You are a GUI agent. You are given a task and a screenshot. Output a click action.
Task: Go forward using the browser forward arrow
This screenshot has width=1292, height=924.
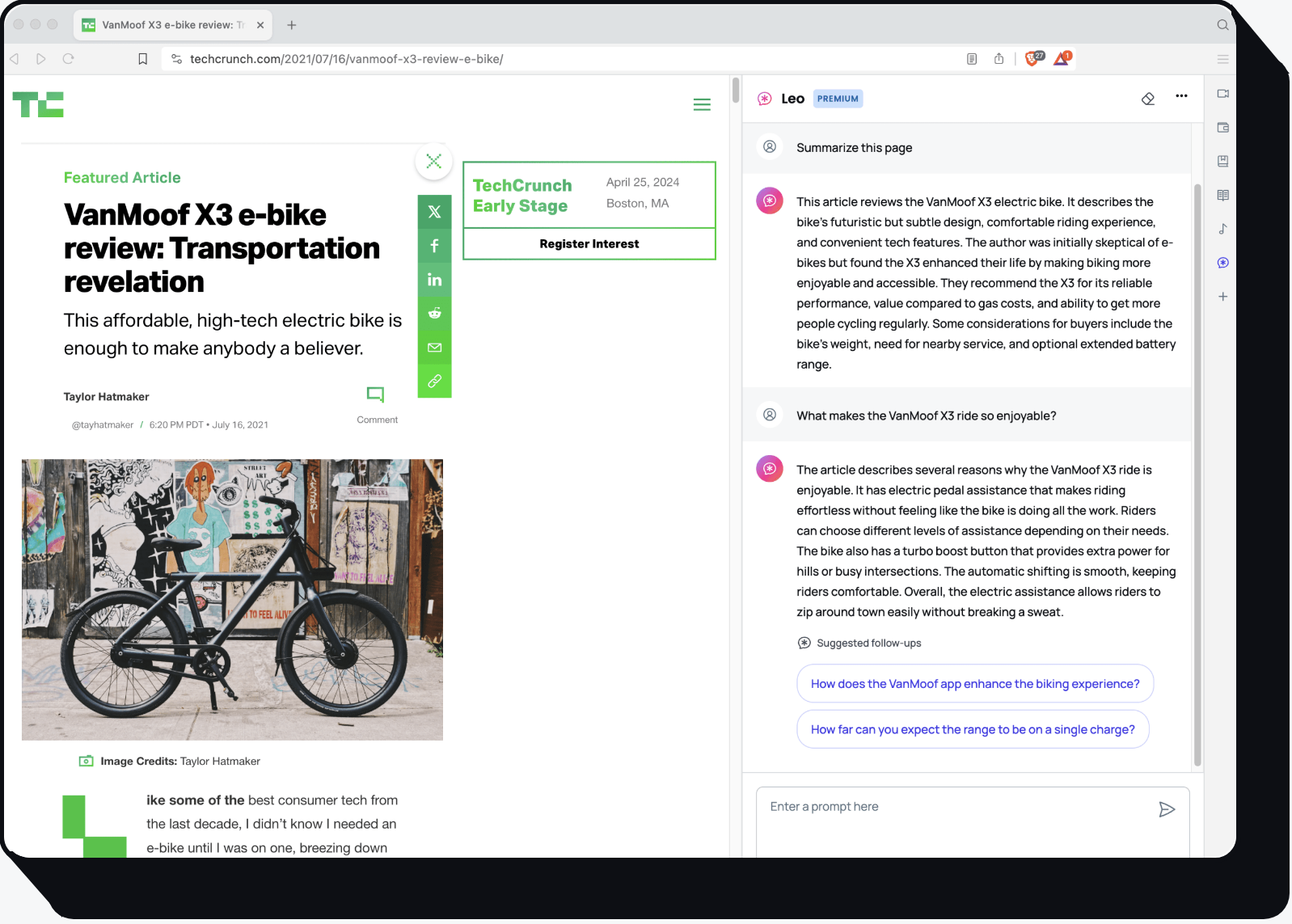[41, 59]
